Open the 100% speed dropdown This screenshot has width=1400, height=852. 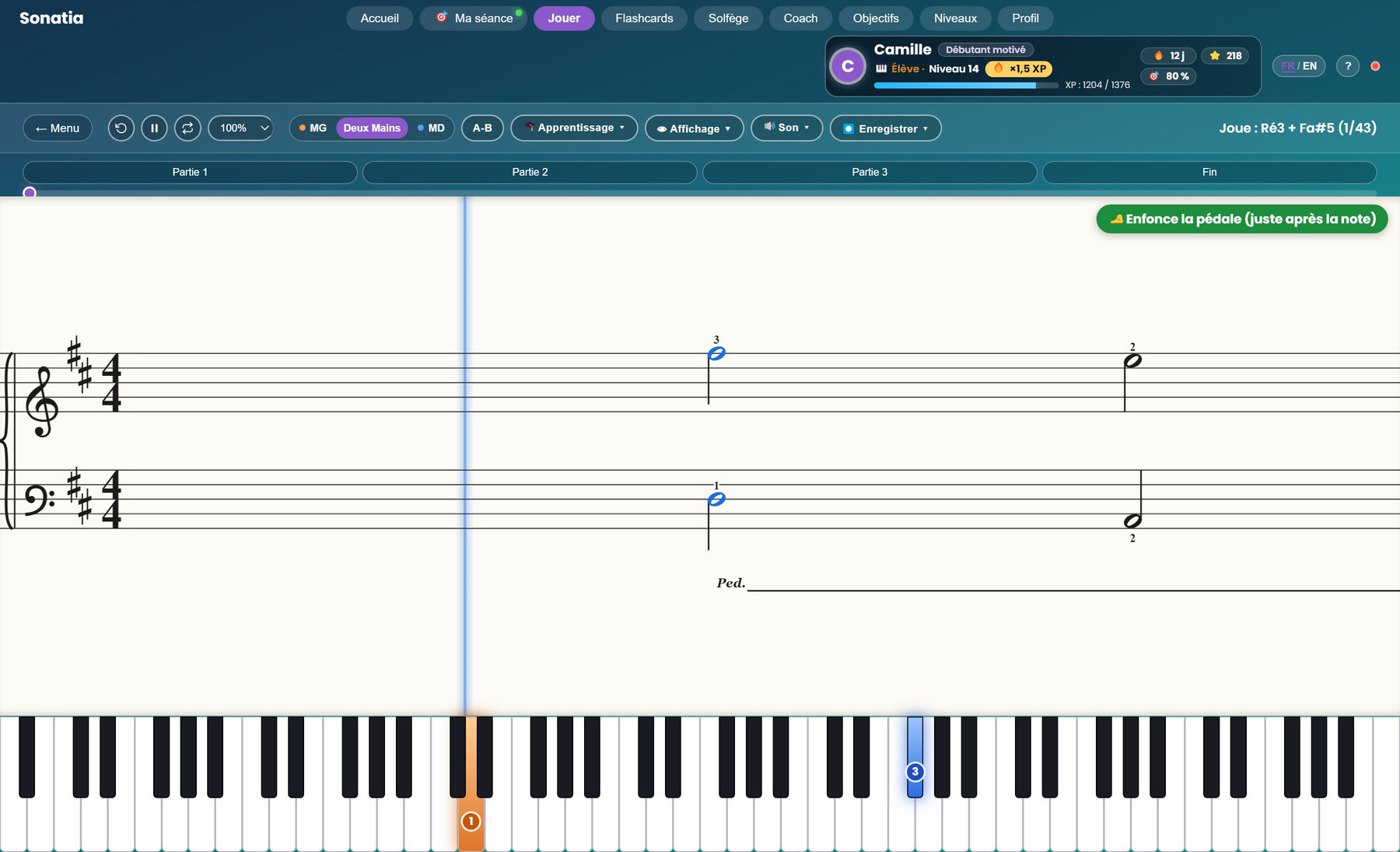click(x=240, y=128)
